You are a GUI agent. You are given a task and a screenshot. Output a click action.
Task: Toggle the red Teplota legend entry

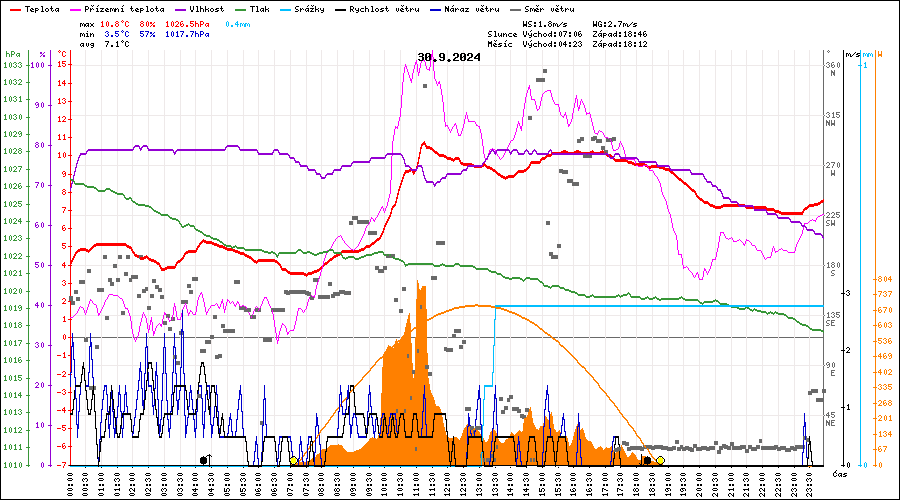click(x=35, y=8)
